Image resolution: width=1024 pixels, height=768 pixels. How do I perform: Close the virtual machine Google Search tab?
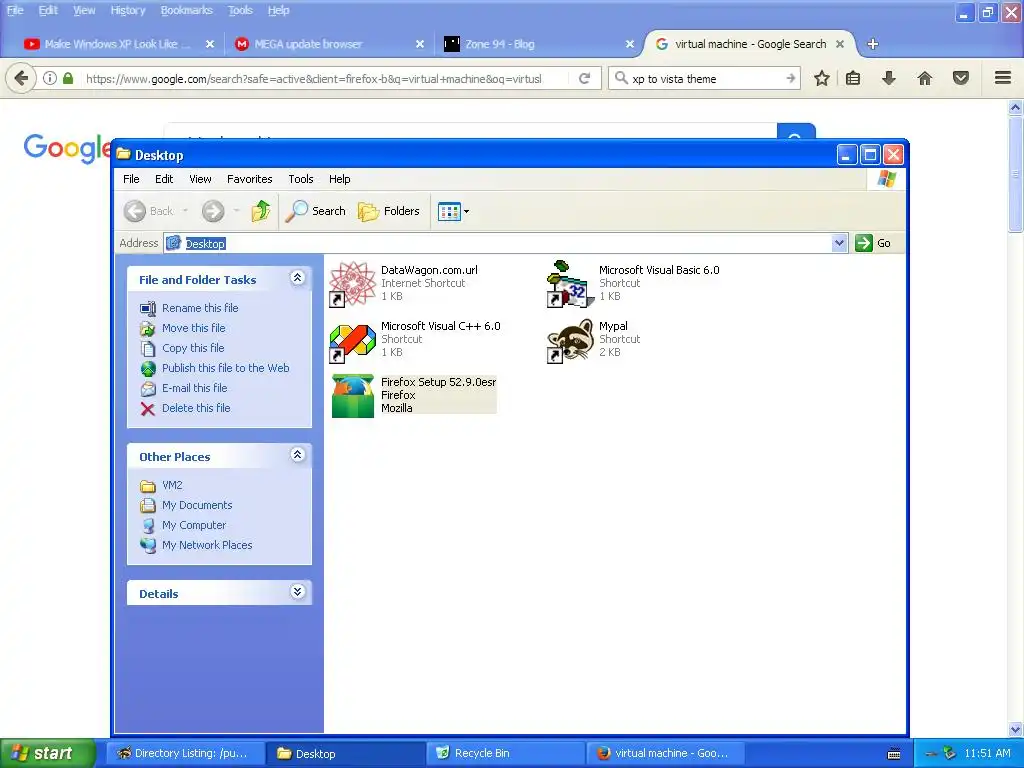point(840,44)
